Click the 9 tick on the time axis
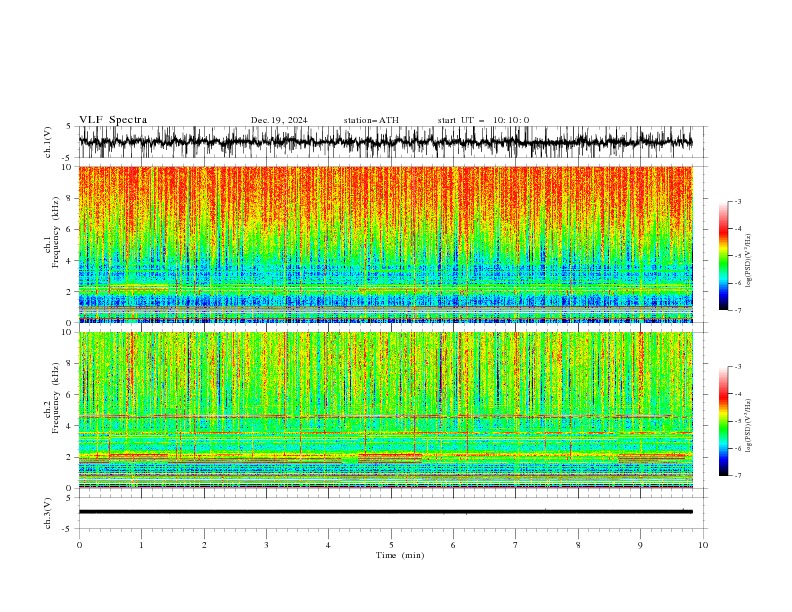The height and width of the screenshot is (612, 792). (x=640, y=545)
